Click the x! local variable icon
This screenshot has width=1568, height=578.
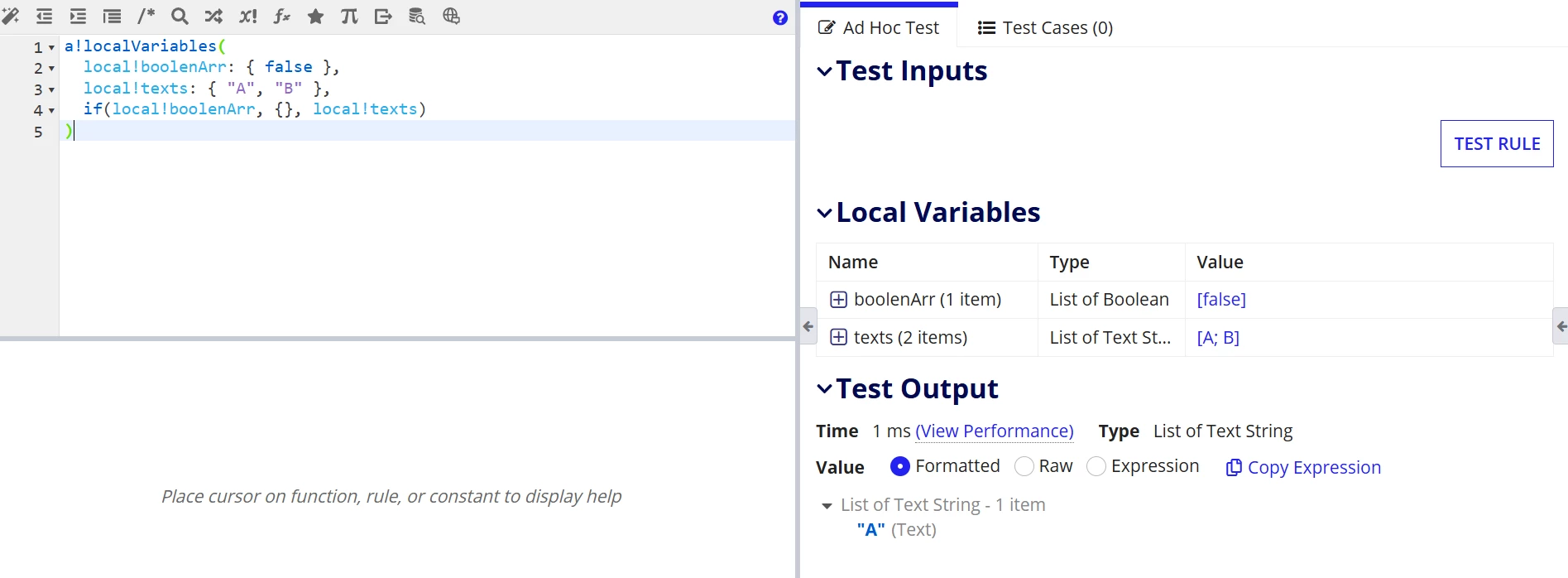[x=247, y=16]
